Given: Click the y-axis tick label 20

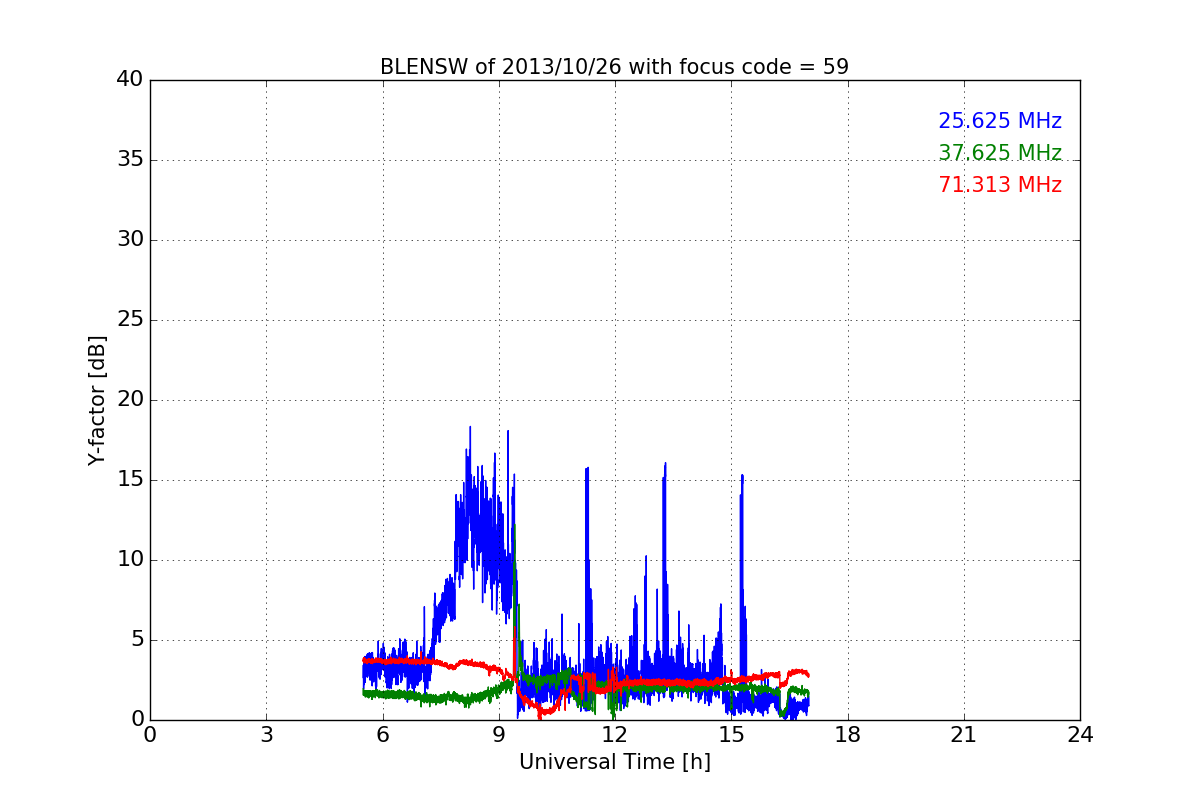Looking at the screenshot, I should pos(129,400).
